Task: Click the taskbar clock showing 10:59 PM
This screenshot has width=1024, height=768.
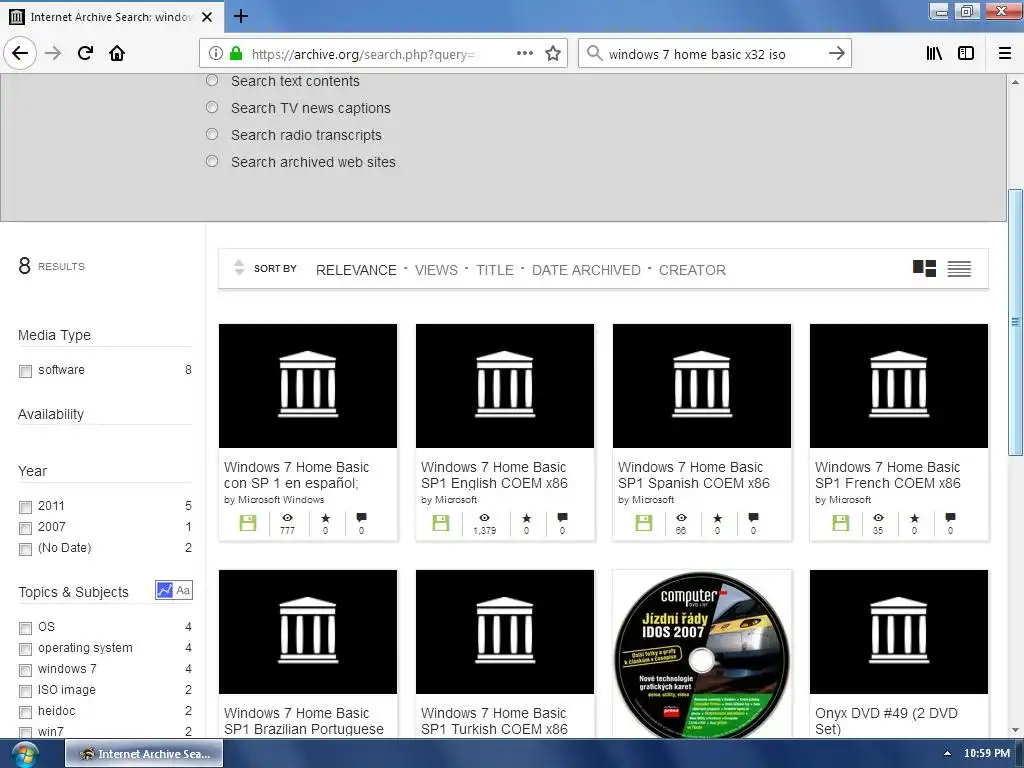Action: (x=987, y=754)
